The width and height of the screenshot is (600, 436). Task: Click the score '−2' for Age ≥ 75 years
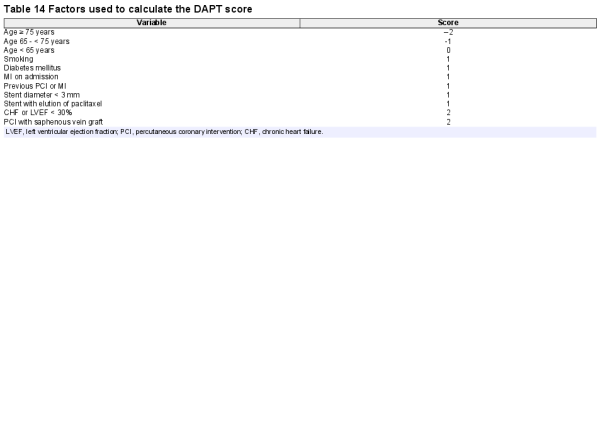click(x=448, y=33)
